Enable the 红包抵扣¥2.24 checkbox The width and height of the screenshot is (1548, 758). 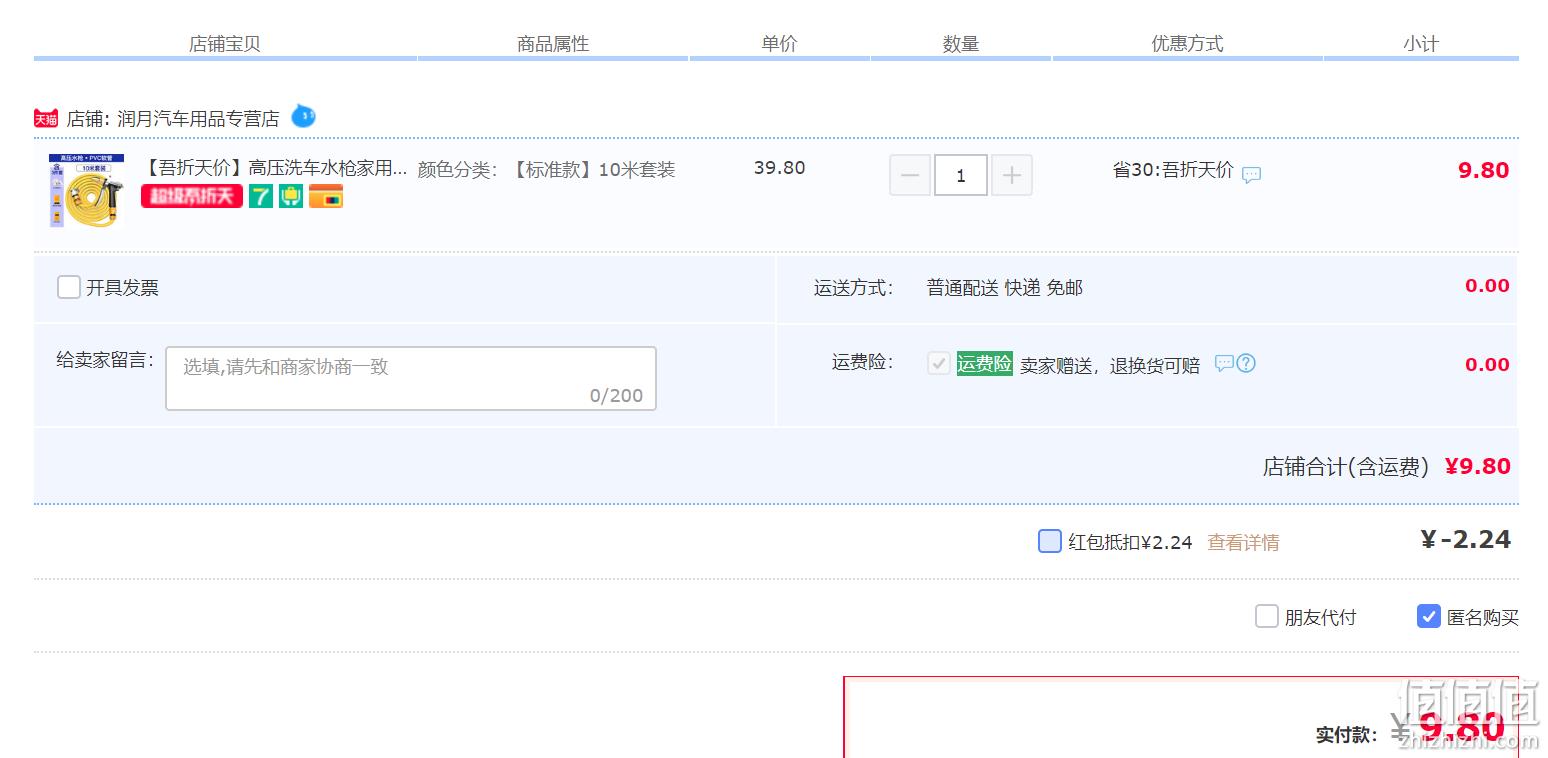click(1050, 541)
